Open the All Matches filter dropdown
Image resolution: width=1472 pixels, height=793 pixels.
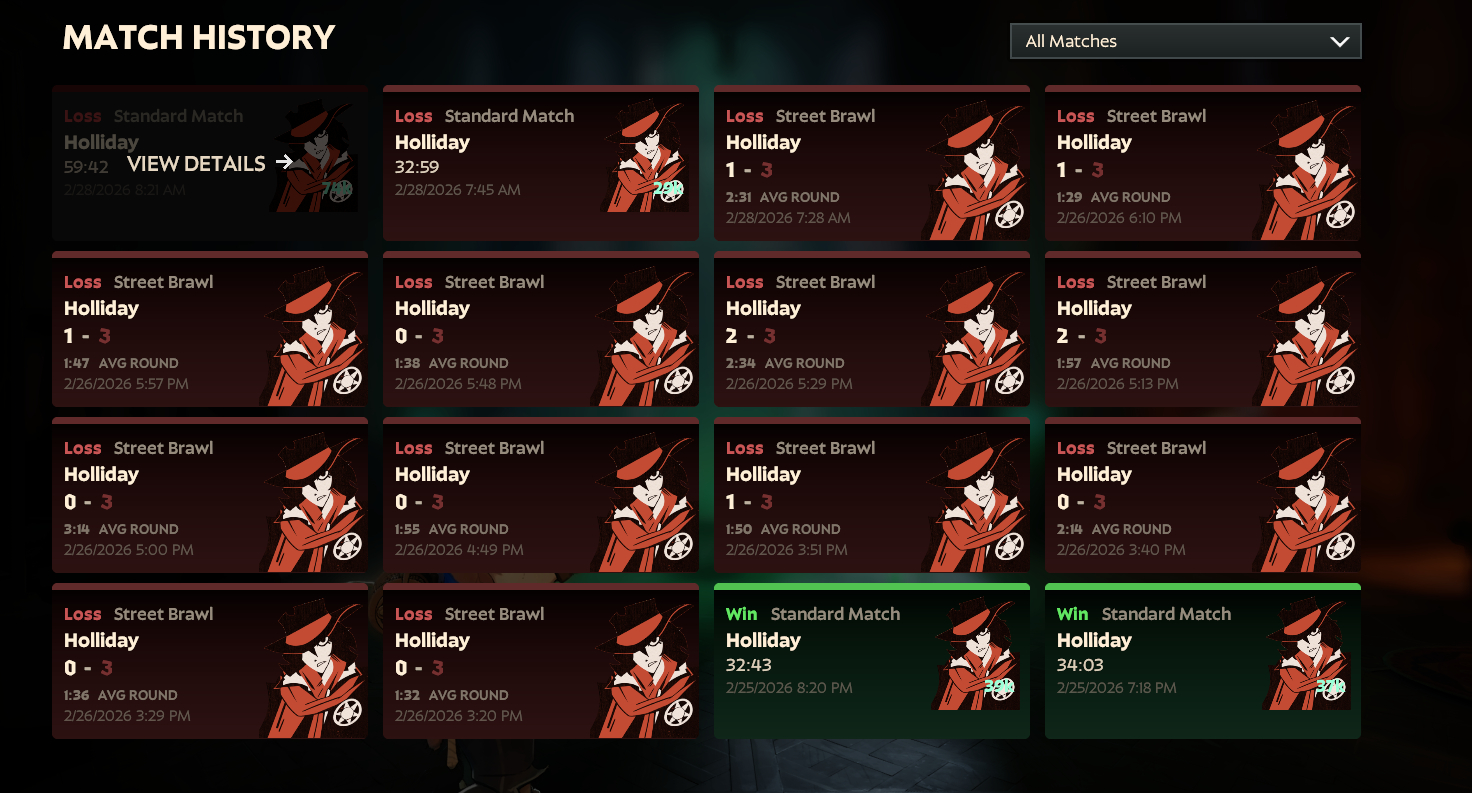coord(1185,41)
